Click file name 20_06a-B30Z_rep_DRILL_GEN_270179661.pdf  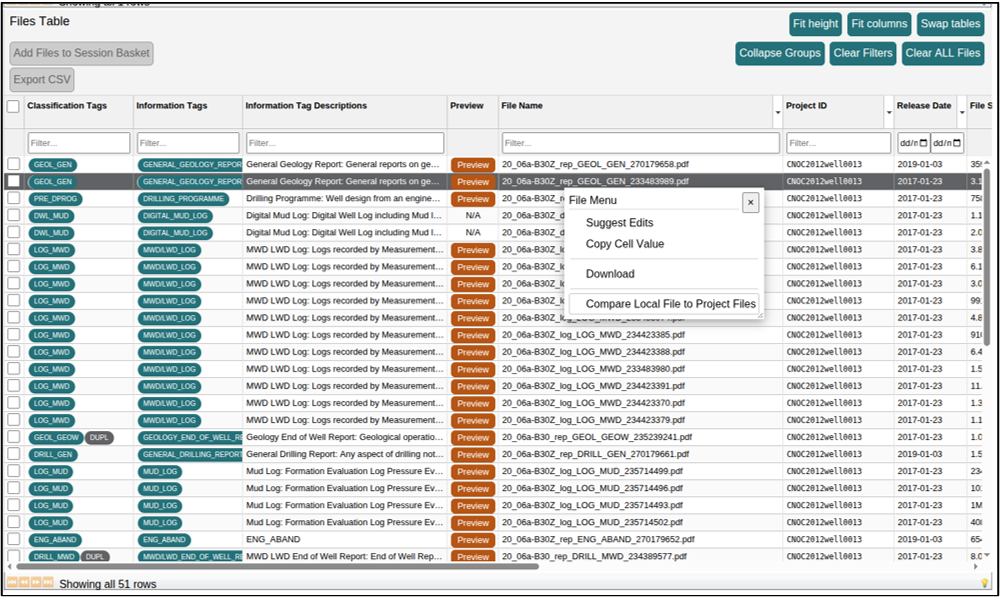coord(596,454)
